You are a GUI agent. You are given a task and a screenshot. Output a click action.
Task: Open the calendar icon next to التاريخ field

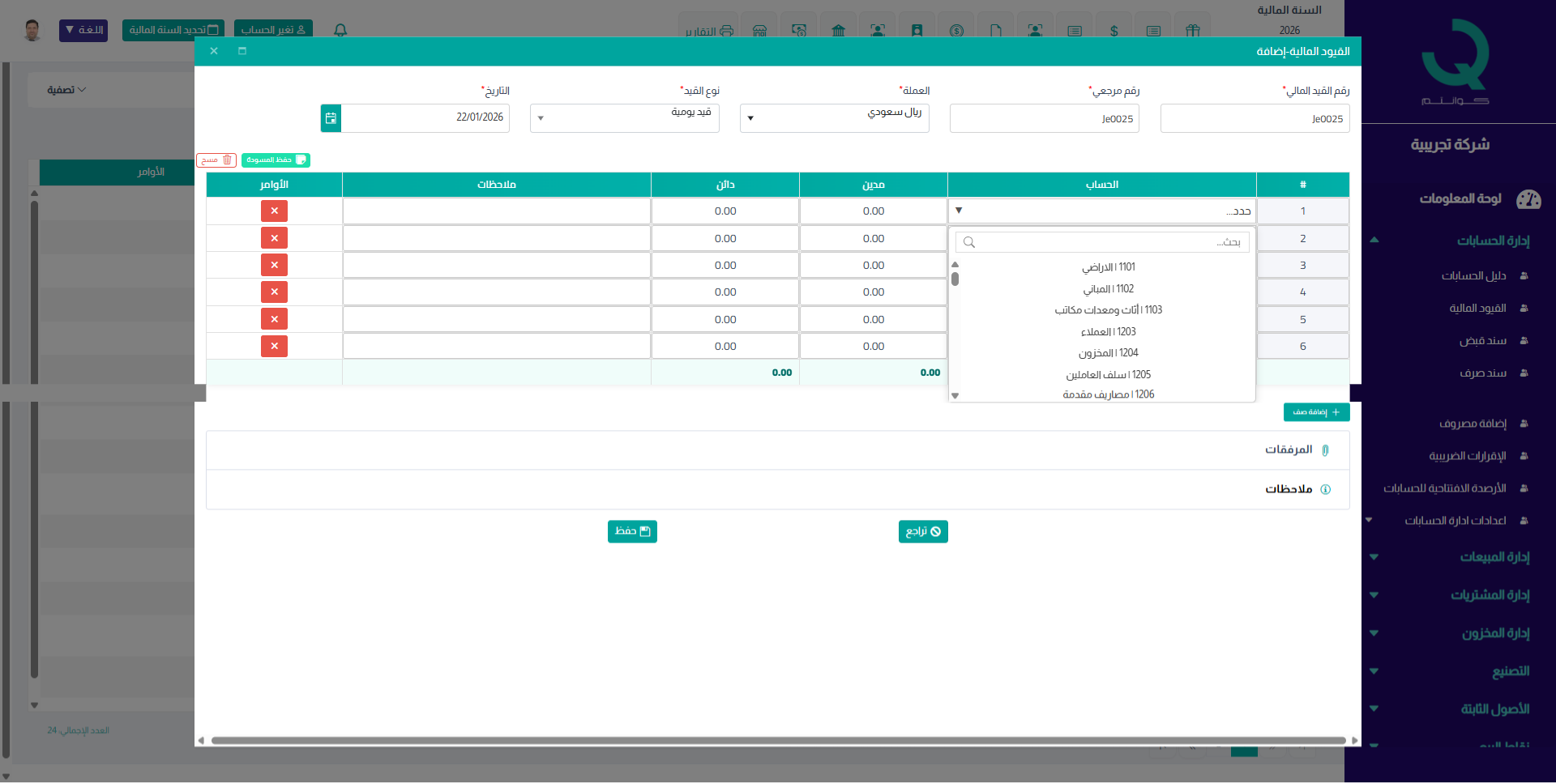point(330,117)
